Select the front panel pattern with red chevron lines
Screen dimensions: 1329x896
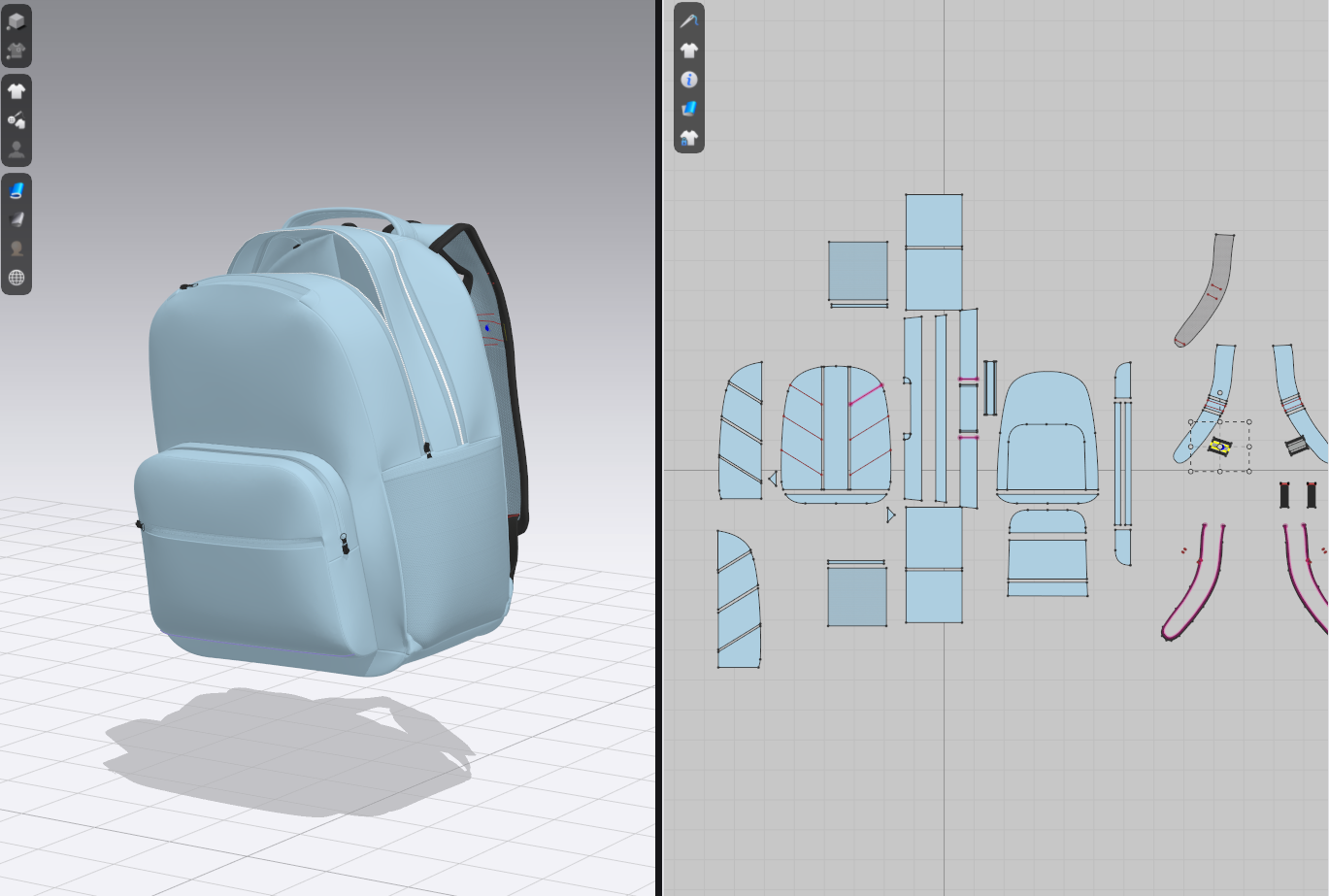[x=837, y=436]
